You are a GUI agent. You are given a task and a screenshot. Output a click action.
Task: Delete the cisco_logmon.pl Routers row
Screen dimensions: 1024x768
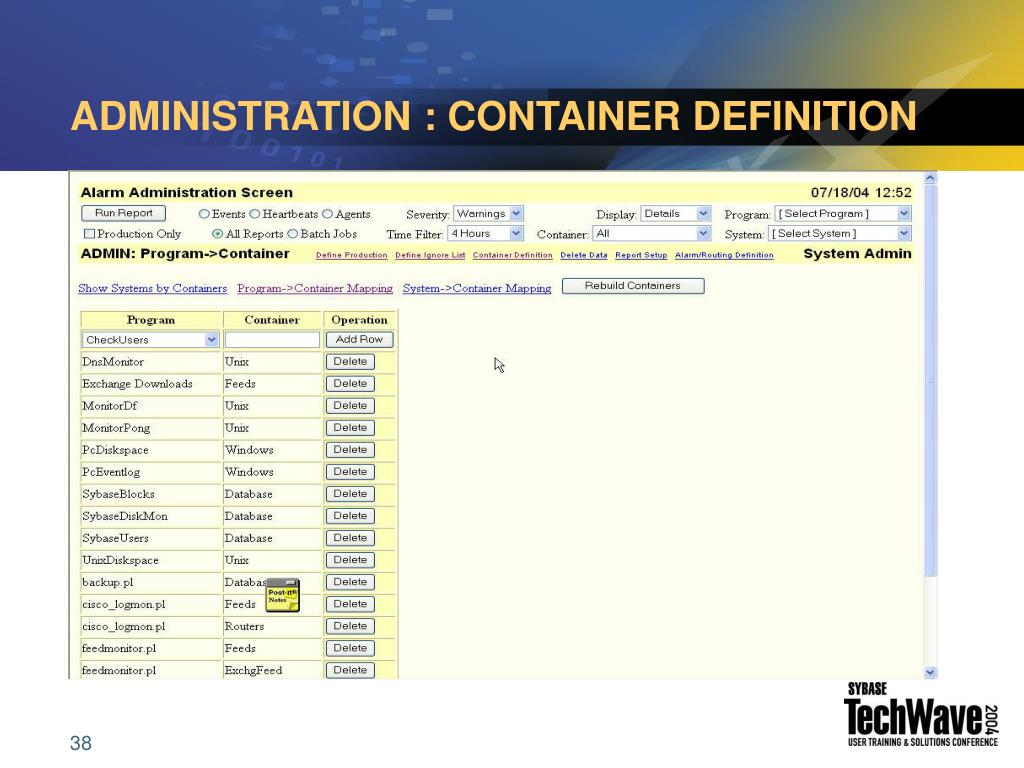click(x=350, y=626)
